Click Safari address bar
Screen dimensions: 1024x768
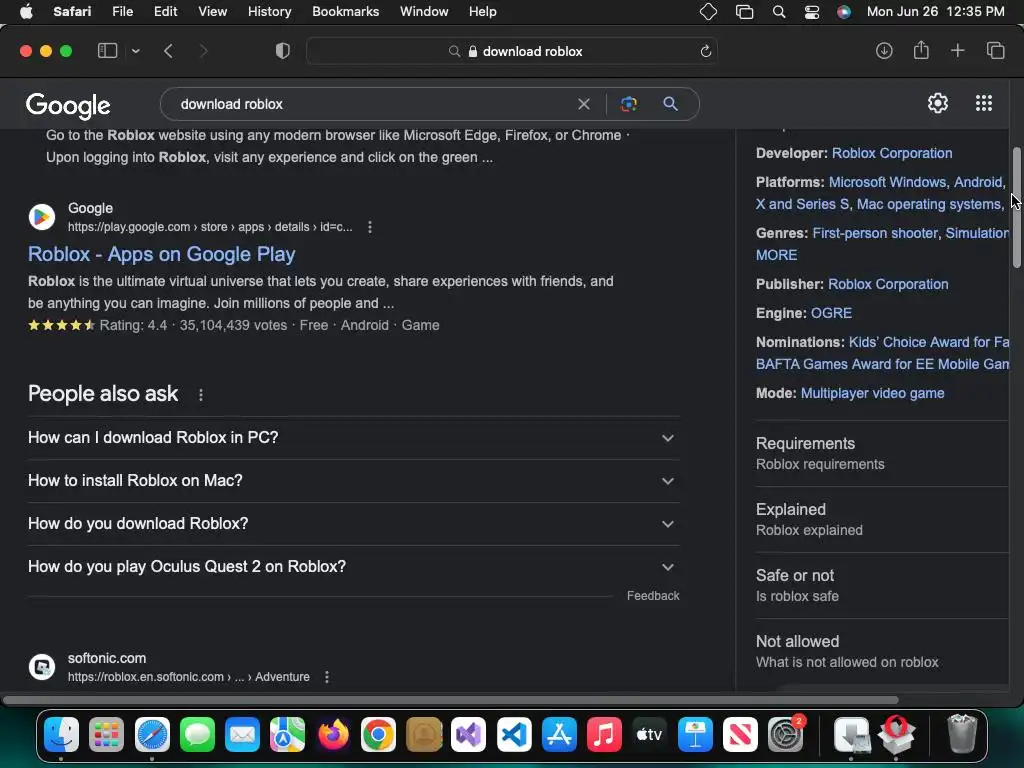coord(512,52)
